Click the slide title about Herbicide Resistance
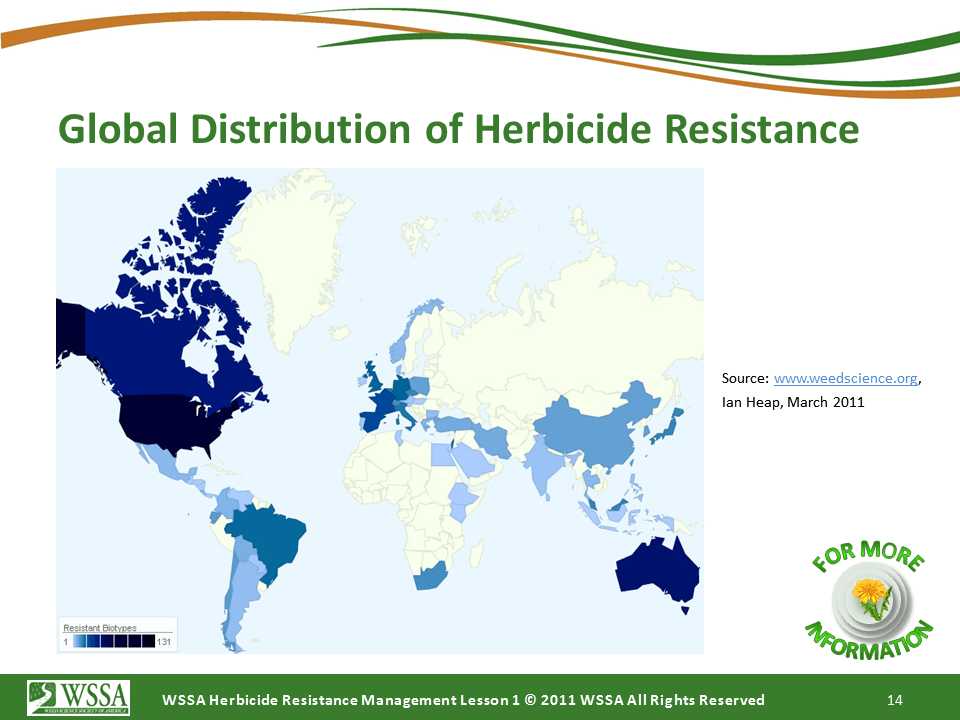Screen dimensions: 960x720 click(458, 130)
